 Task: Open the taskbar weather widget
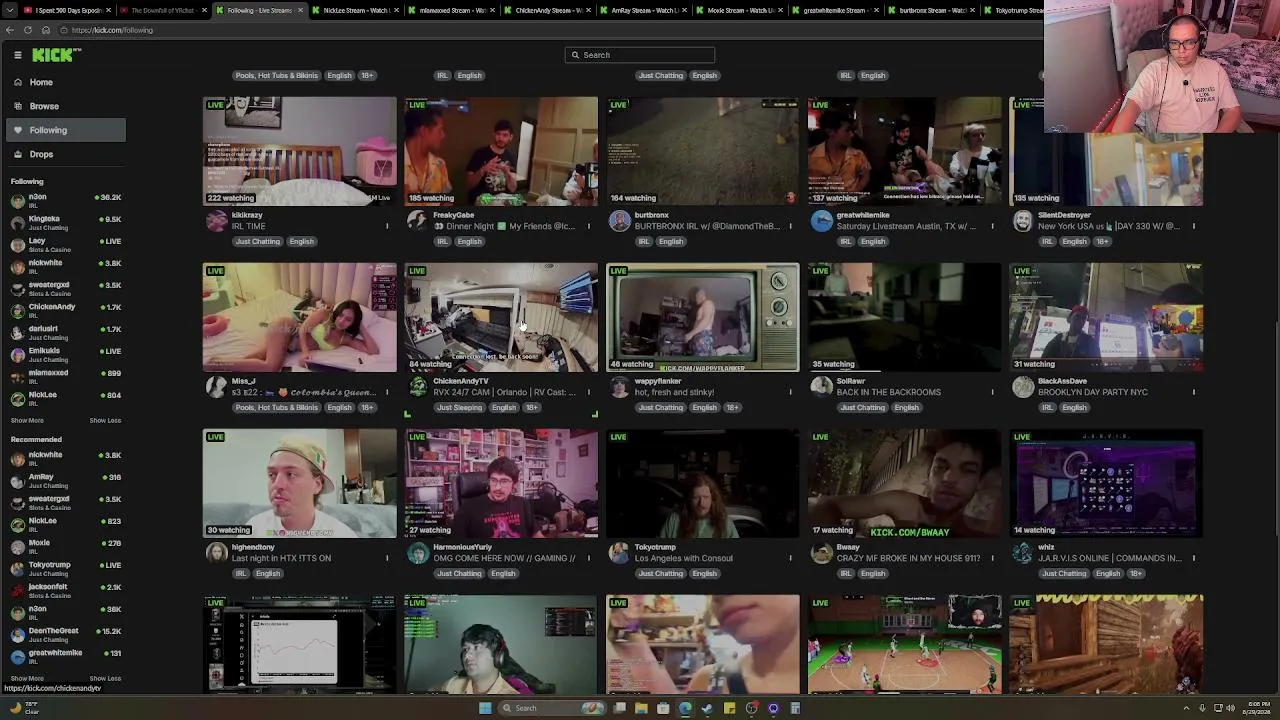[x=24, y=708]
